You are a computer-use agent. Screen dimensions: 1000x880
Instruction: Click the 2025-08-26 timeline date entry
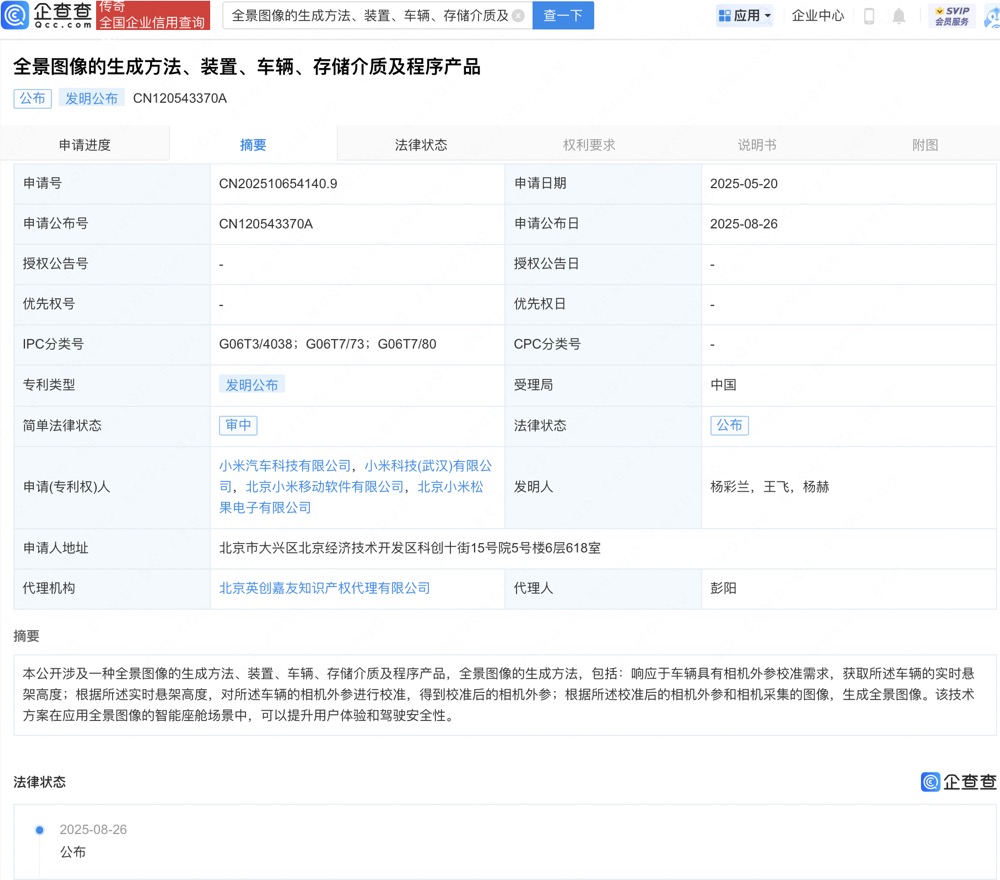point(93,830)
